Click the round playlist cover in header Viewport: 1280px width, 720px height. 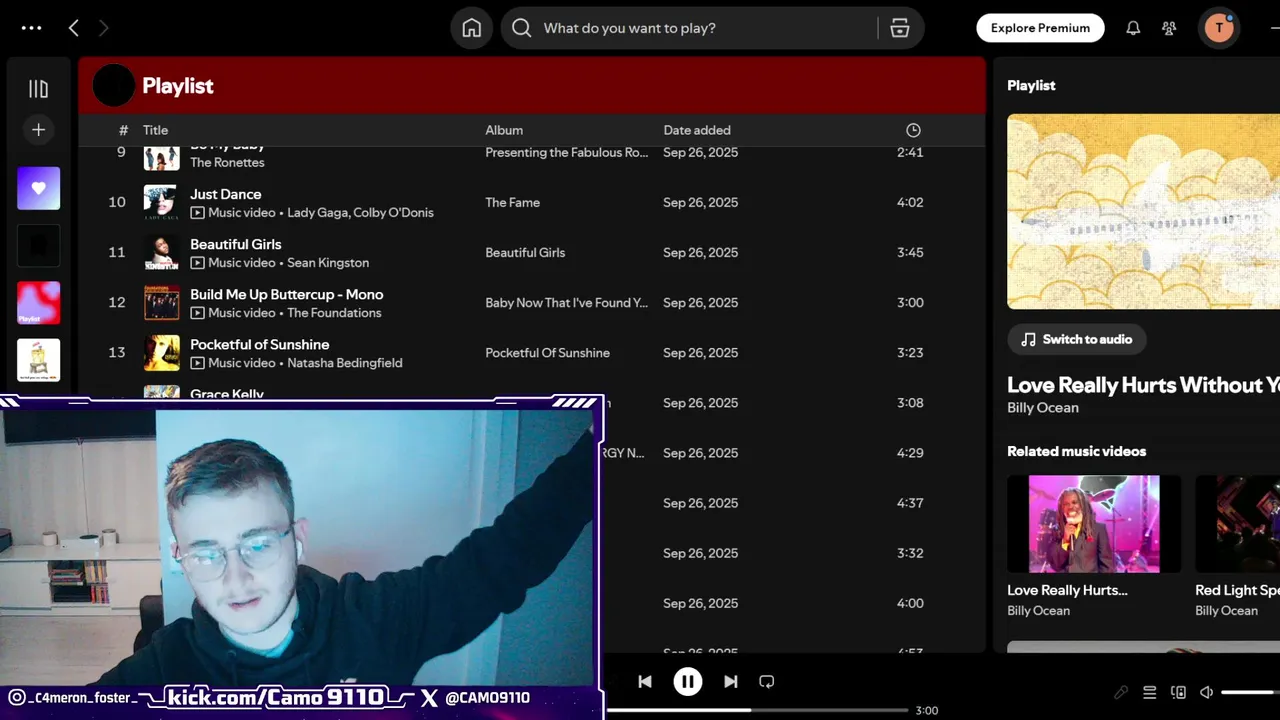113,86
